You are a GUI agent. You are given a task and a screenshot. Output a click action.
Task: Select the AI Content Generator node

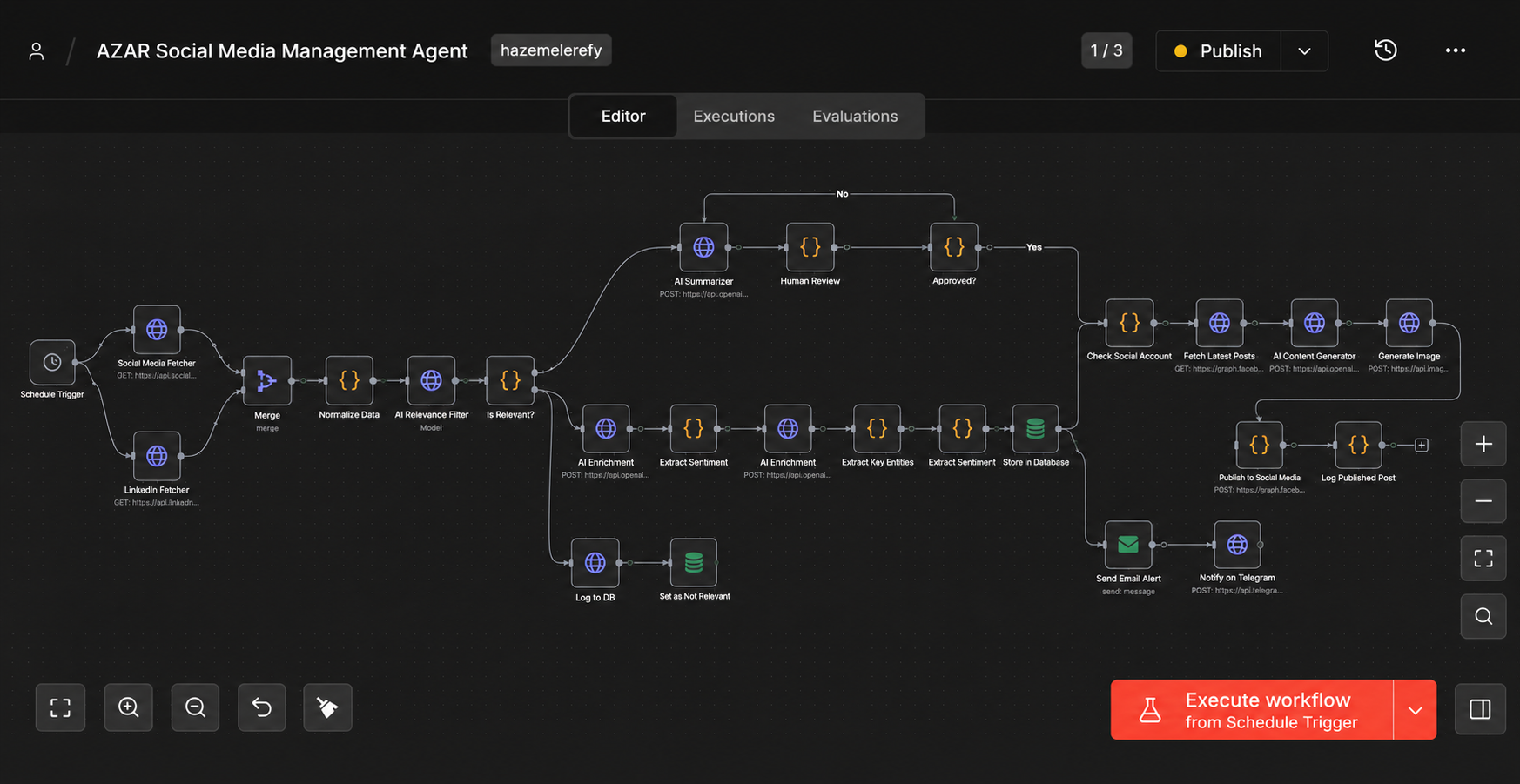(x=1315, y=323)
